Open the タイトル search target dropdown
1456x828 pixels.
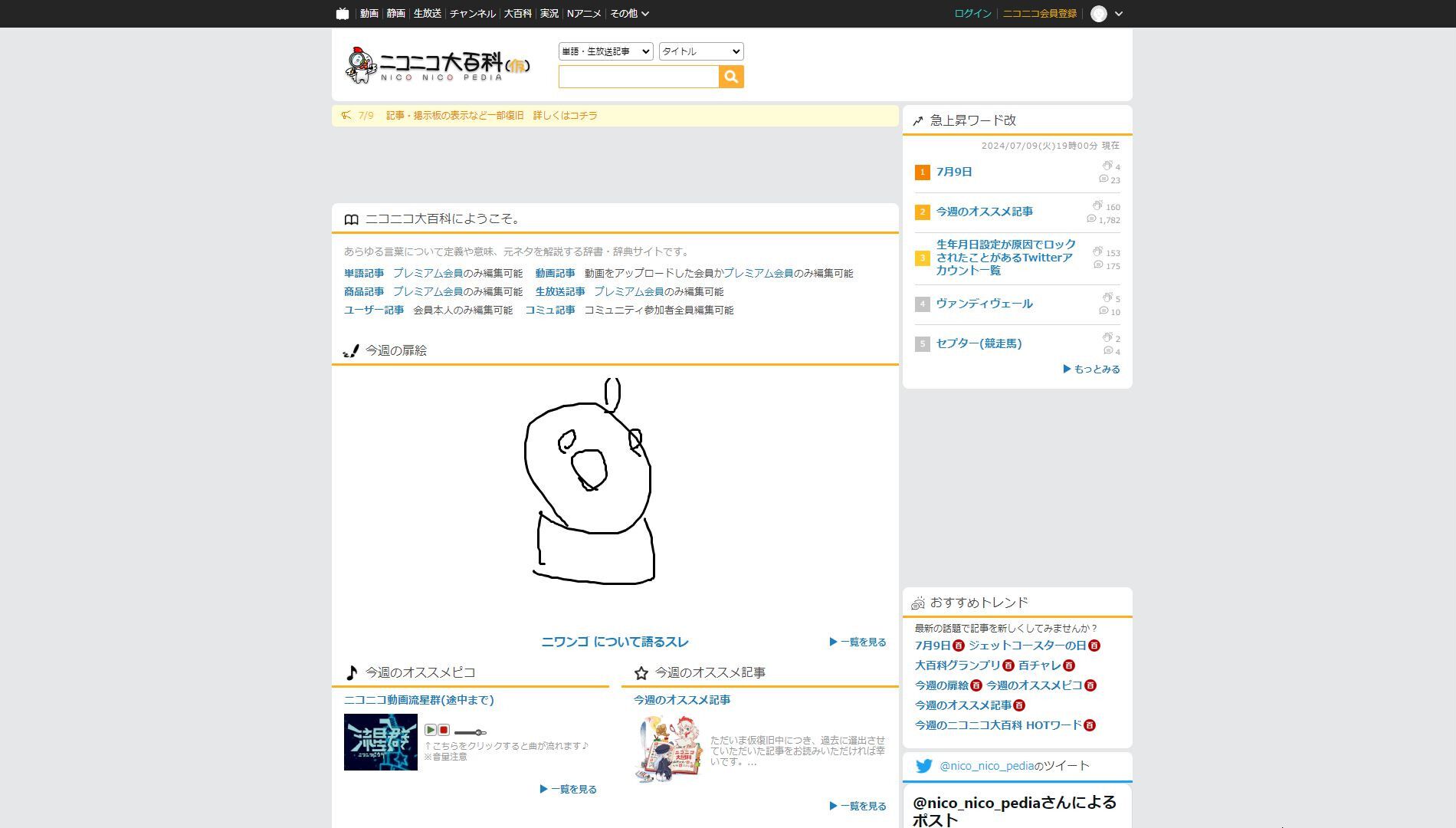(x=701, y=51)
